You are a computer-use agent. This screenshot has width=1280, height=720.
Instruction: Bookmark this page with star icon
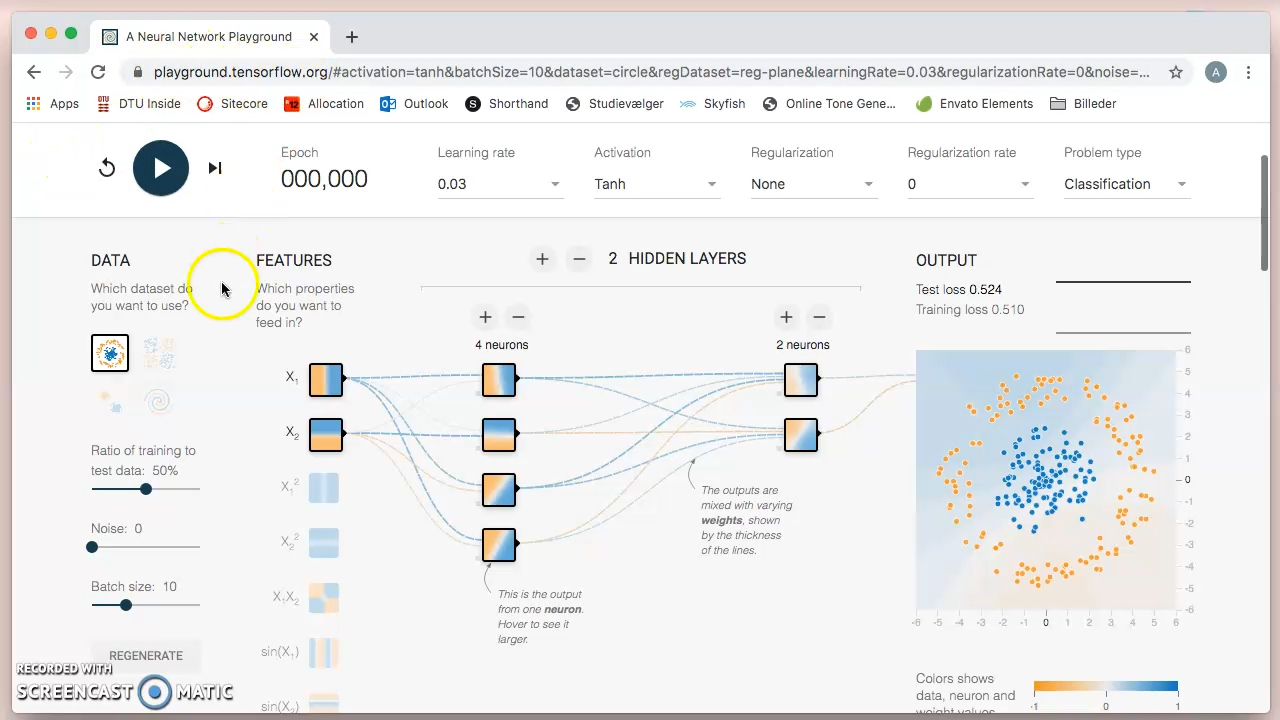tap(1176, 72)
